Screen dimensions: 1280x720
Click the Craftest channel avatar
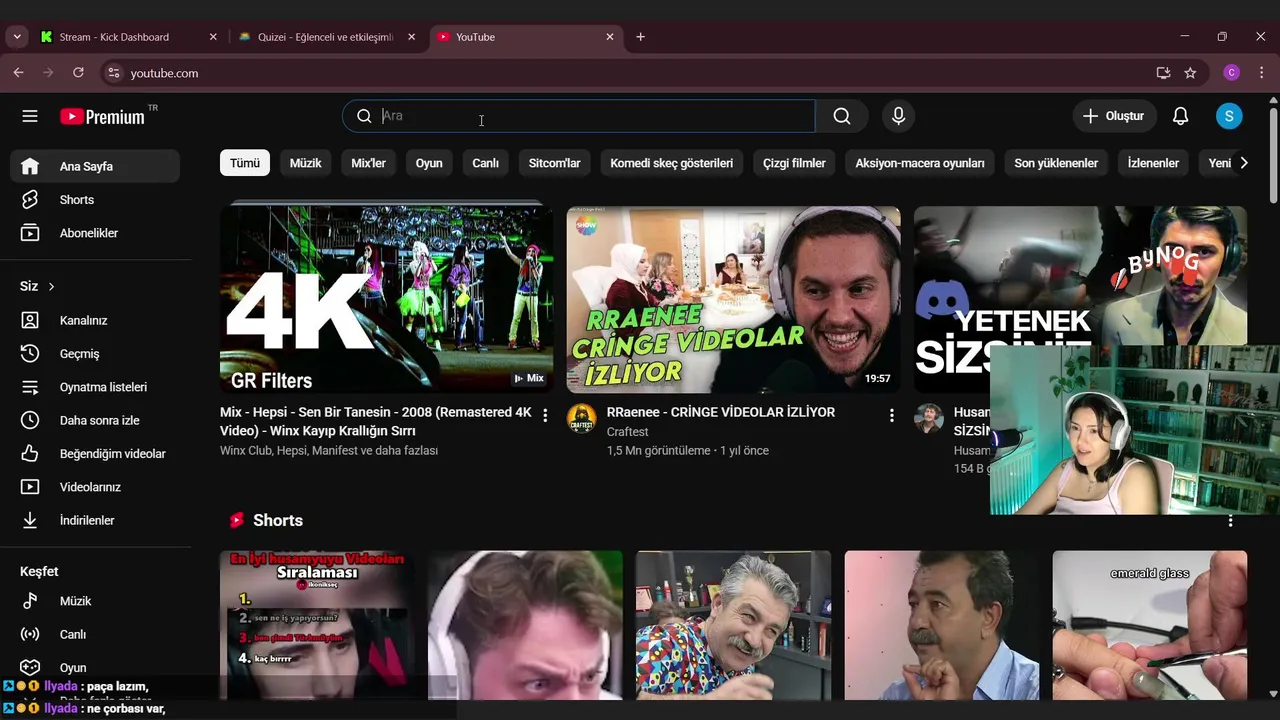[x=581, y=418]
